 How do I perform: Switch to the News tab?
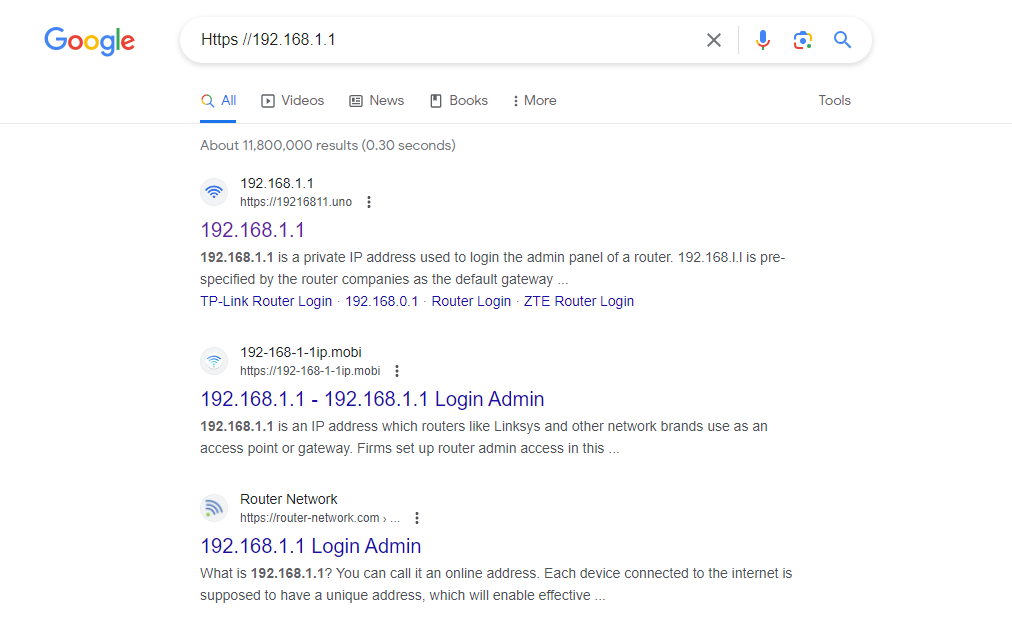(x=376, y=101)
